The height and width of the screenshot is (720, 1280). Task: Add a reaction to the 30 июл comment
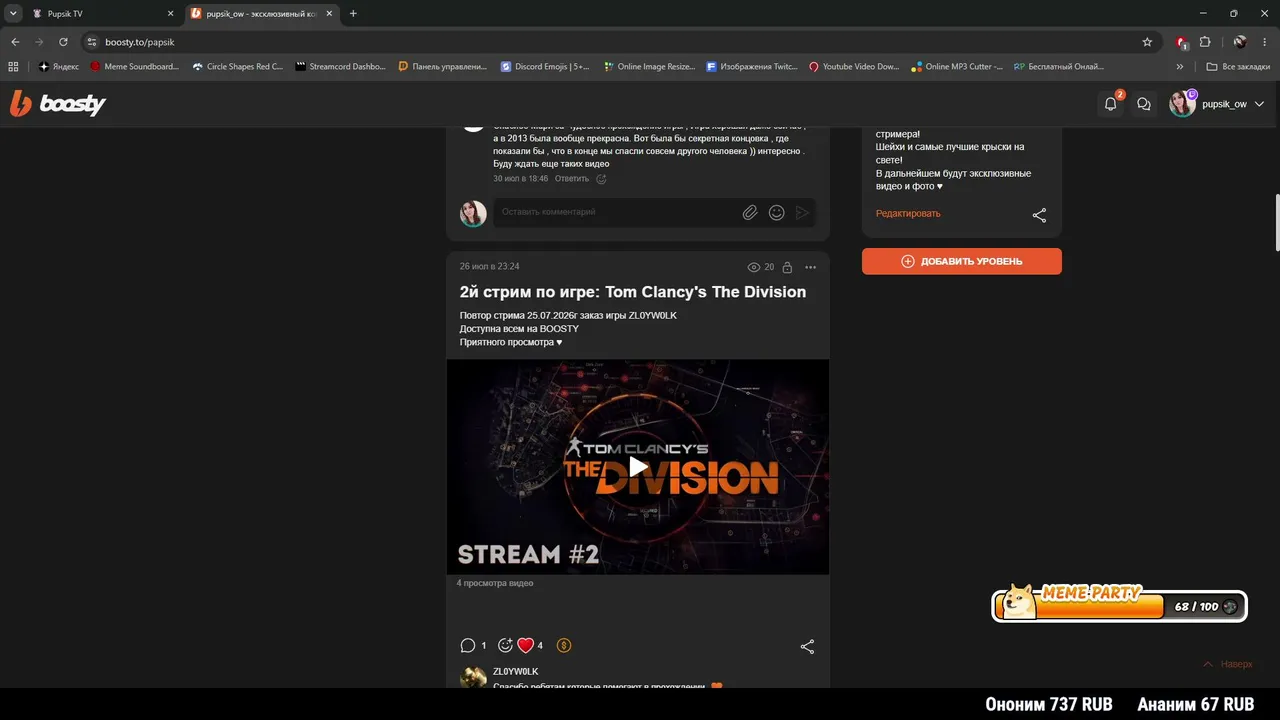coord(601,179)
